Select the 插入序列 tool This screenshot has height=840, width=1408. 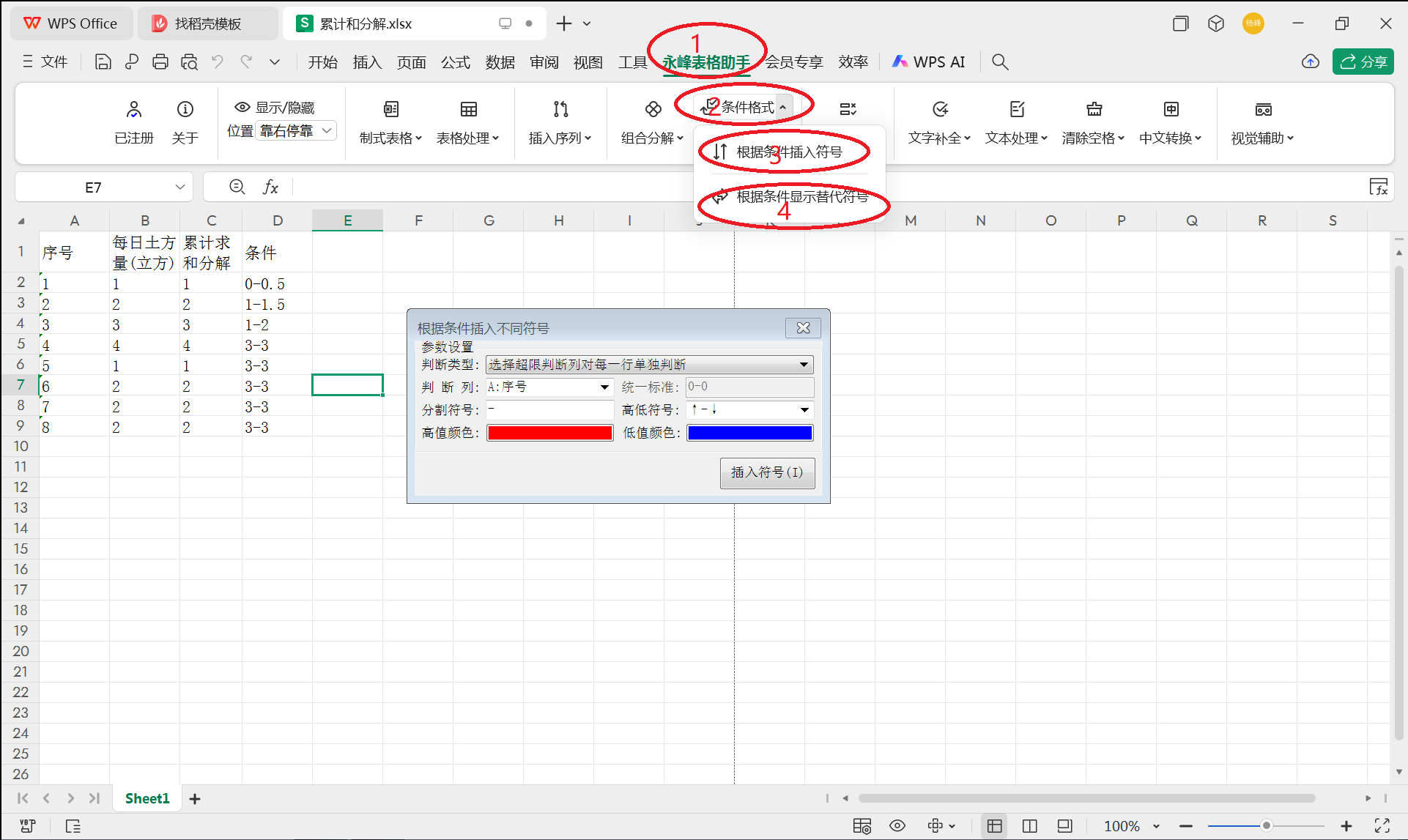[x=560, y=121]
